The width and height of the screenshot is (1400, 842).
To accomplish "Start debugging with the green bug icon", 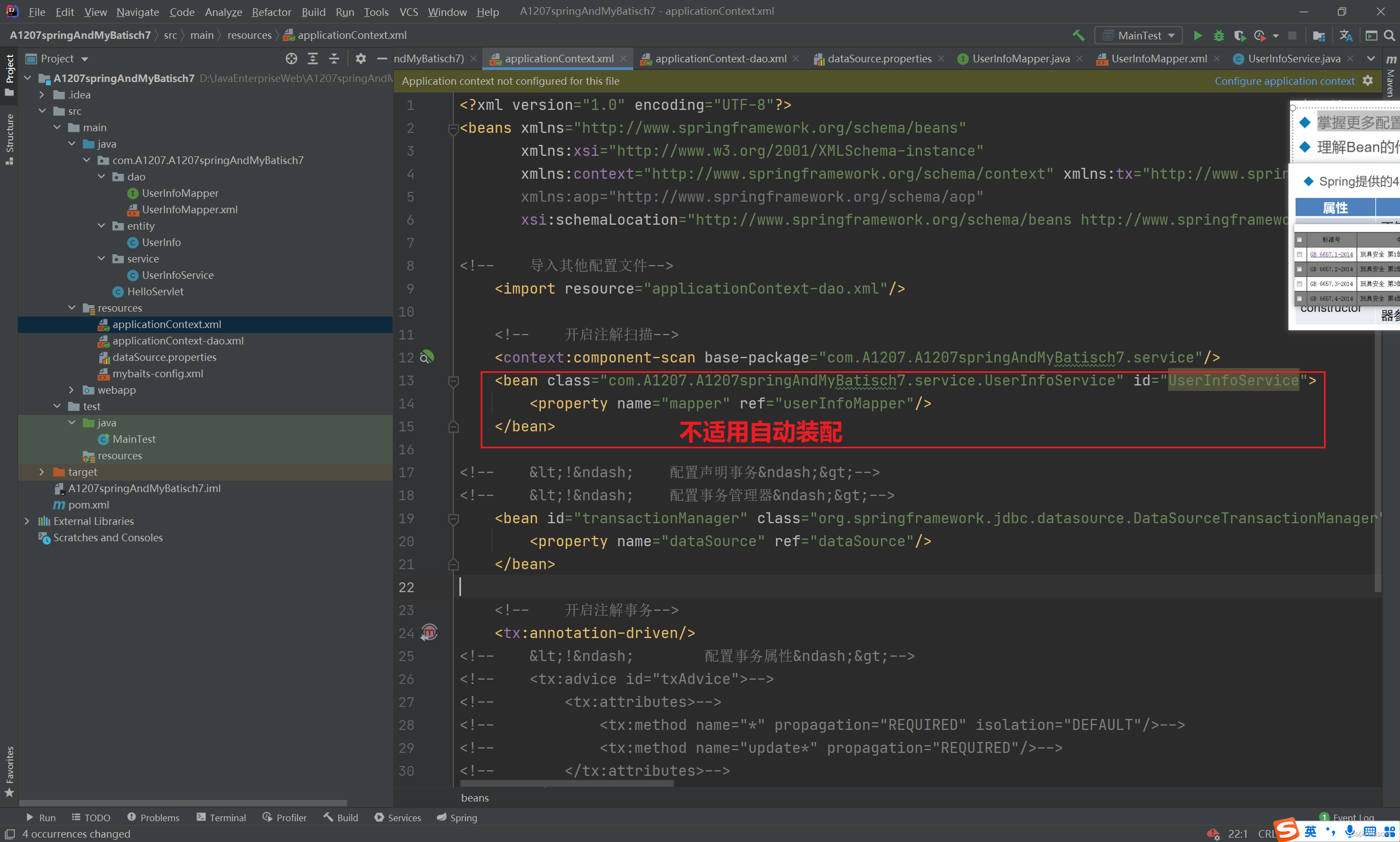I will click(x=1218, y=35).
